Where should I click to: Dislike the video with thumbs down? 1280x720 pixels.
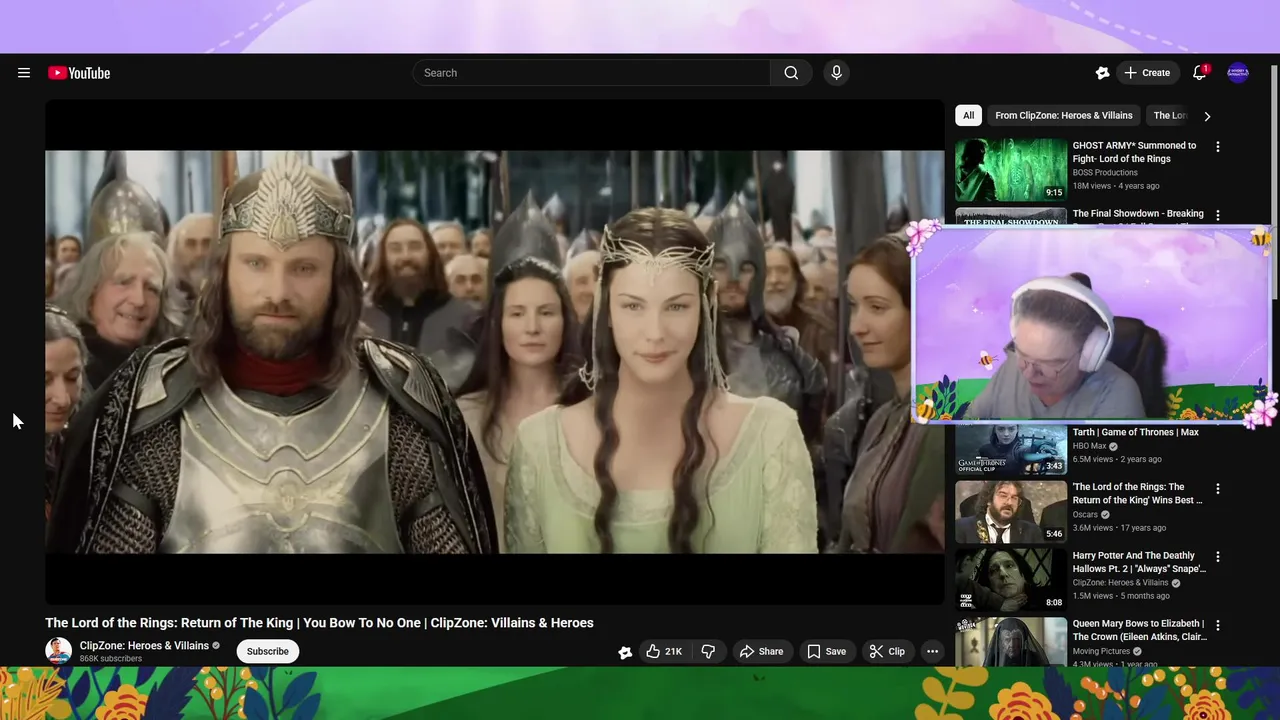click(x=708, y=651)
